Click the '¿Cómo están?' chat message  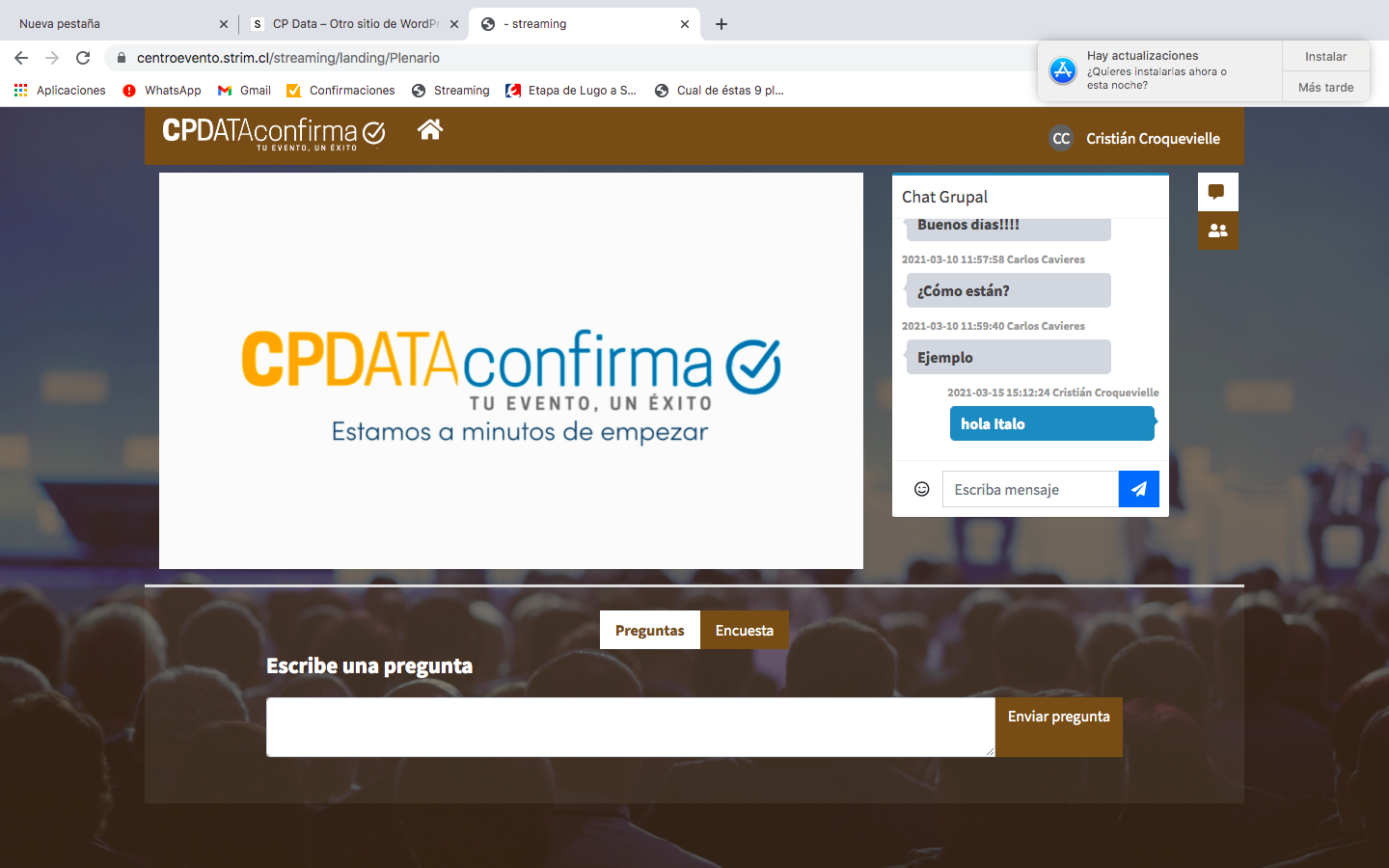(x=1009, y=290)
